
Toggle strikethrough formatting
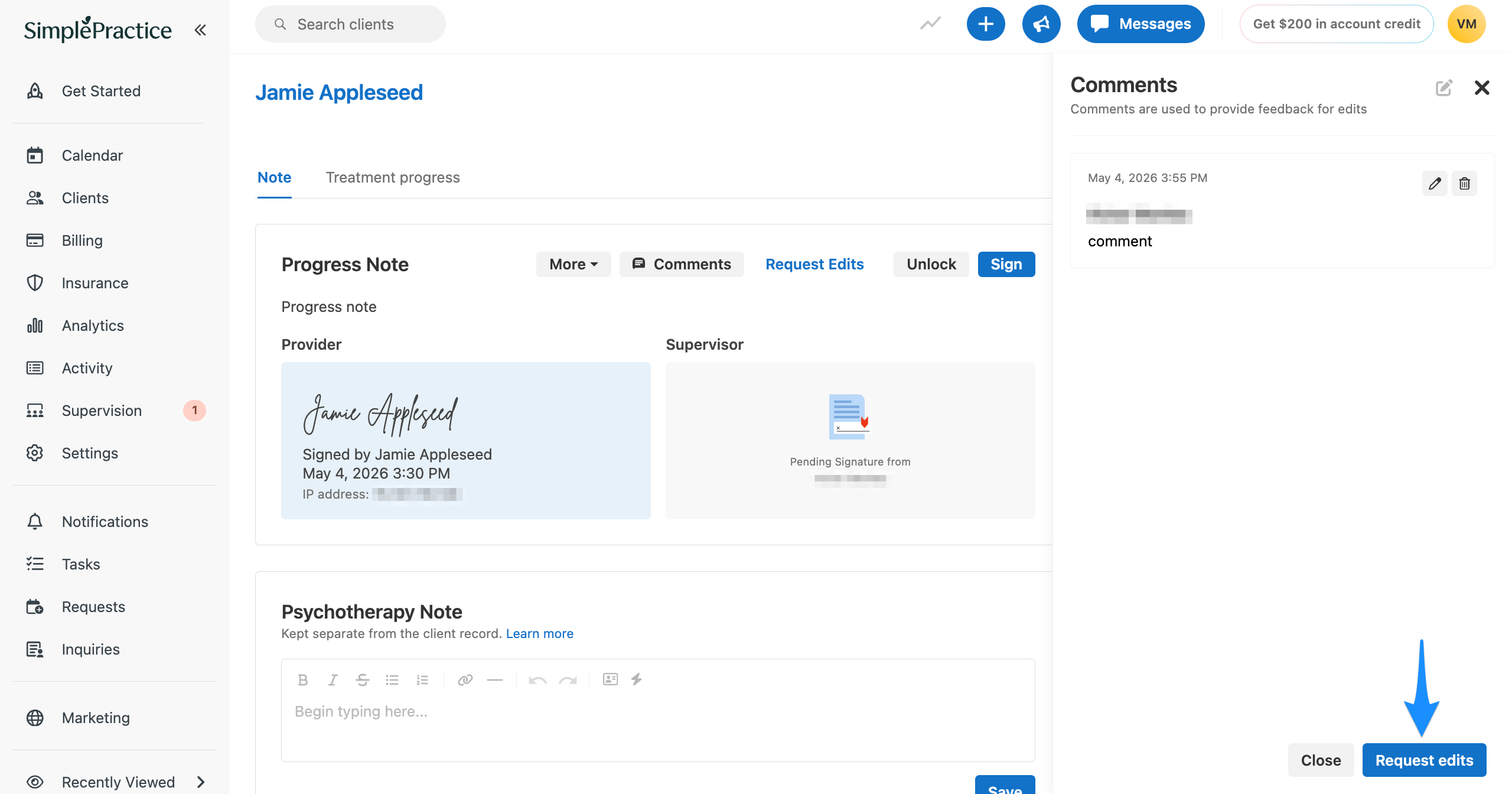tap(363, 680)
